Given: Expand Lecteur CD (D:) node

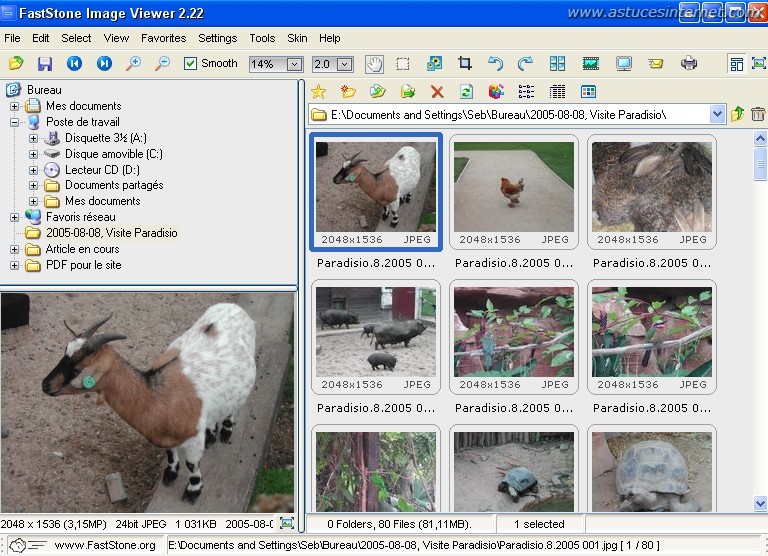Looking at the screenshot, I should [33, 170].
